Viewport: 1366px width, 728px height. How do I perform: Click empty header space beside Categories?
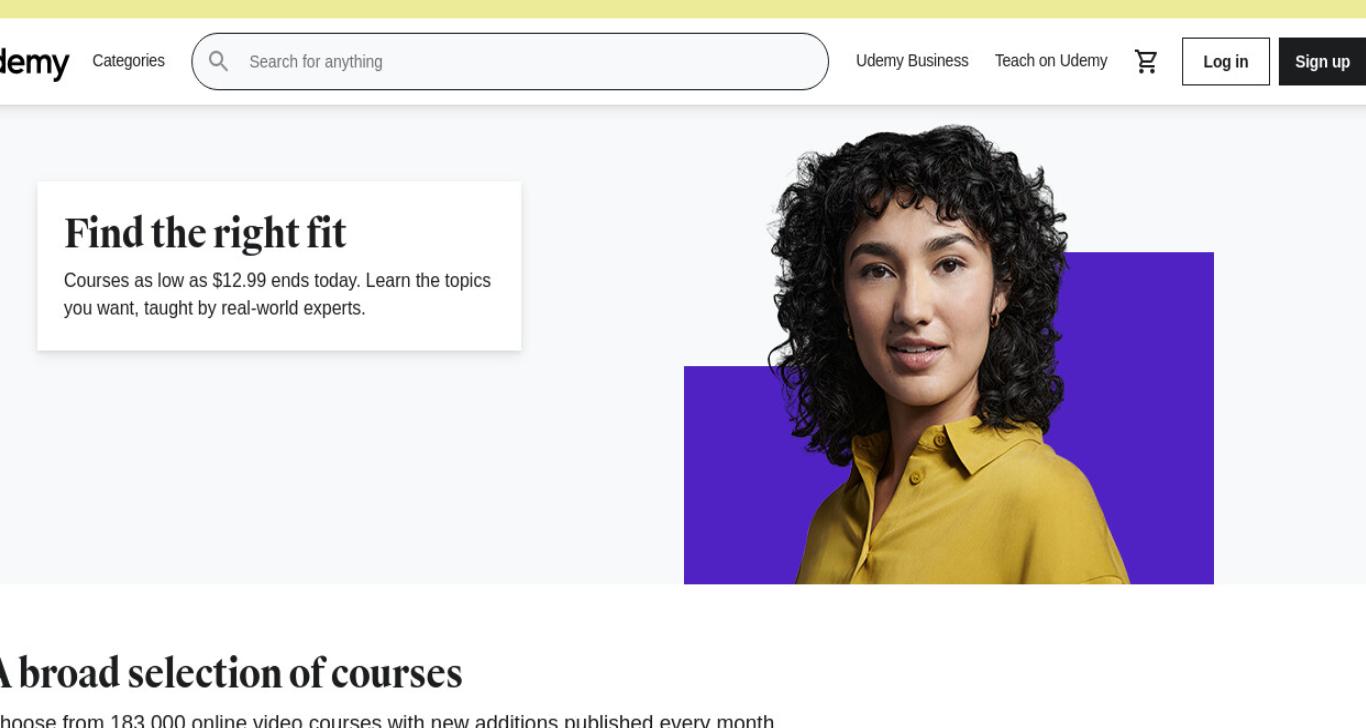point(178,61)
